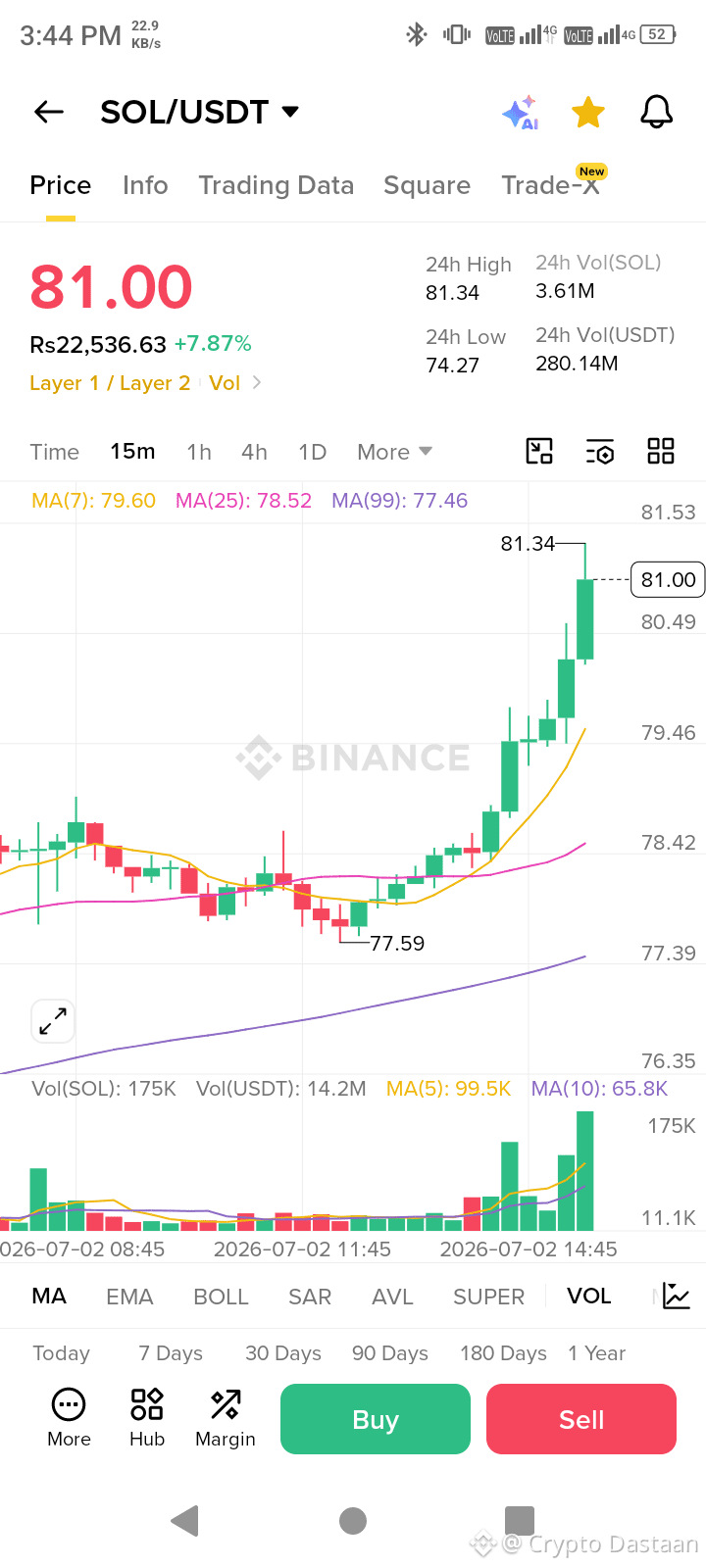View 90 Days performance range
Image resolution: width=706 pixels, height=1568 pixels.
[x=390, y=1353]
